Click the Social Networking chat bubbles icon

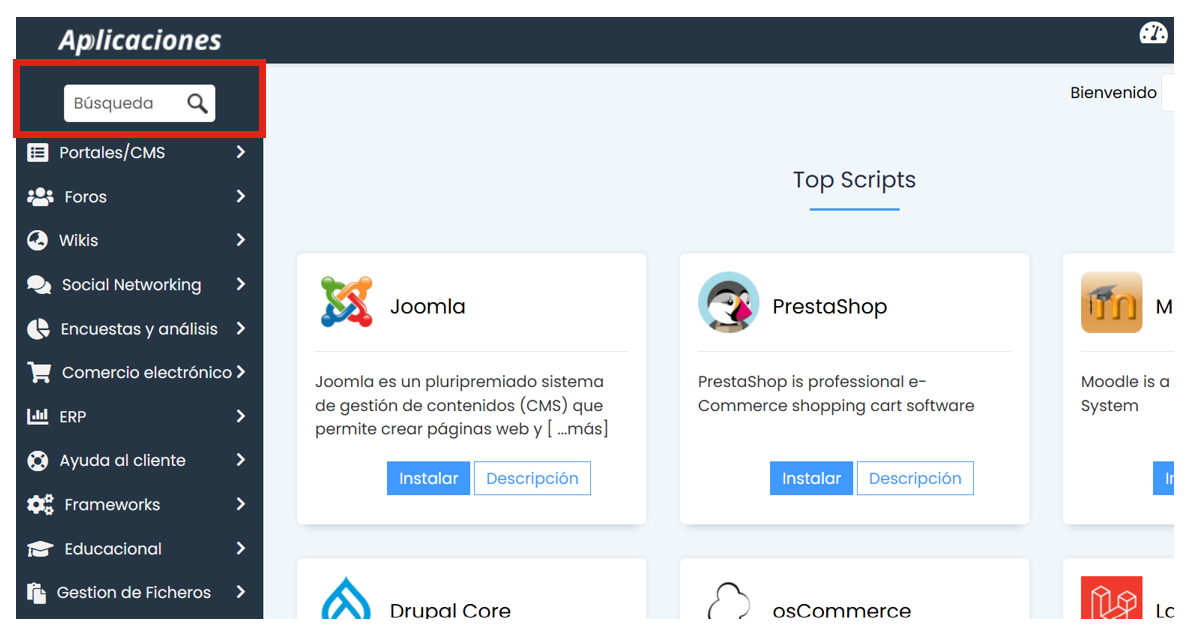39,285
